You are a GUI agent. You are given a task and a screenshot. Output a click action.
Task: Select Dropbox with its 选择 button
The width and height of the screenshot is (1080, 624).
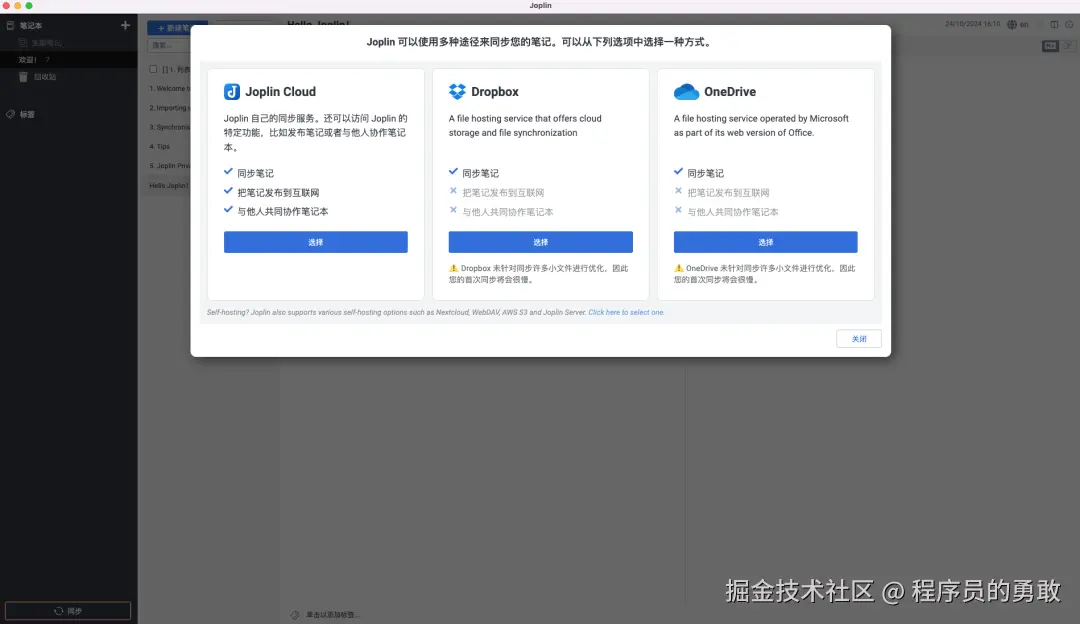pos(541,242)
